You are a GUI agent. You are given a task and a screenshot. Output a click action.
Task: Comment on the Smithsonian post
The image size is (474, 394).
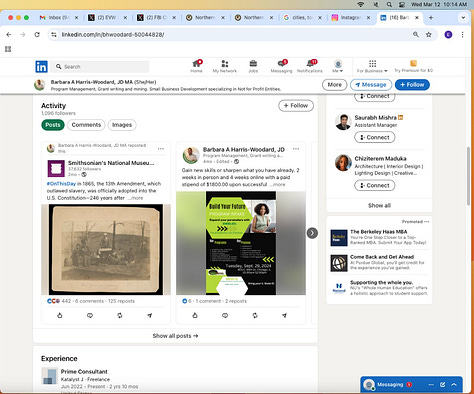pos(90,315)
